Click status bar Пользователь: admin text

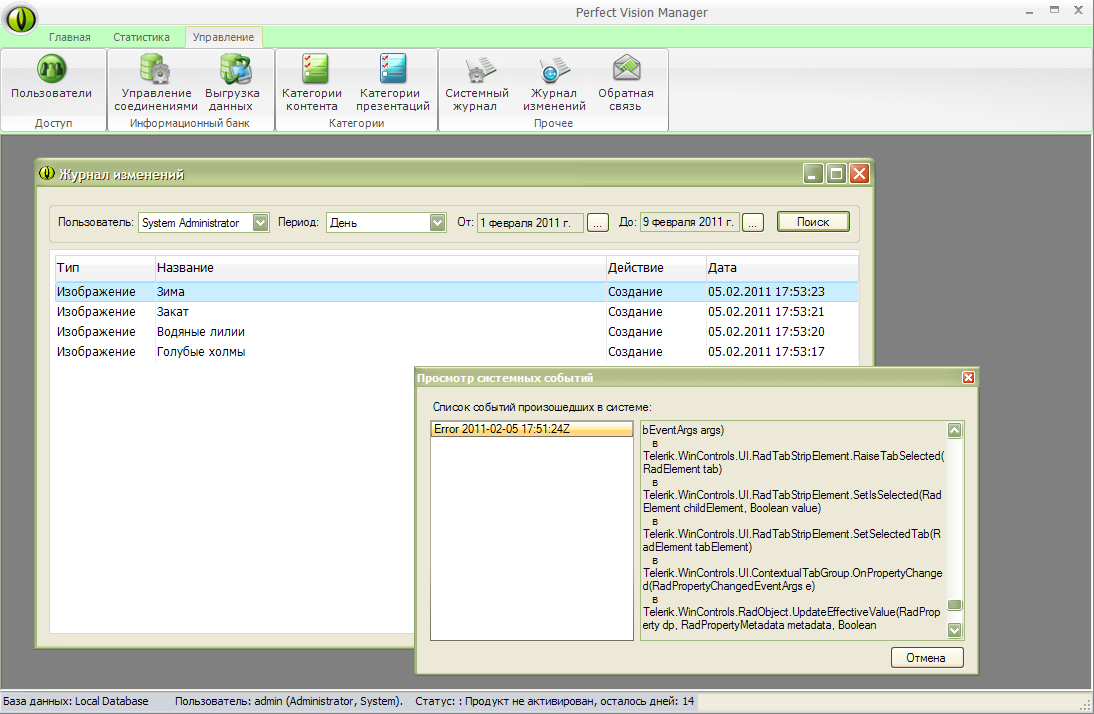pyautogui.click(x=288, y=701)
